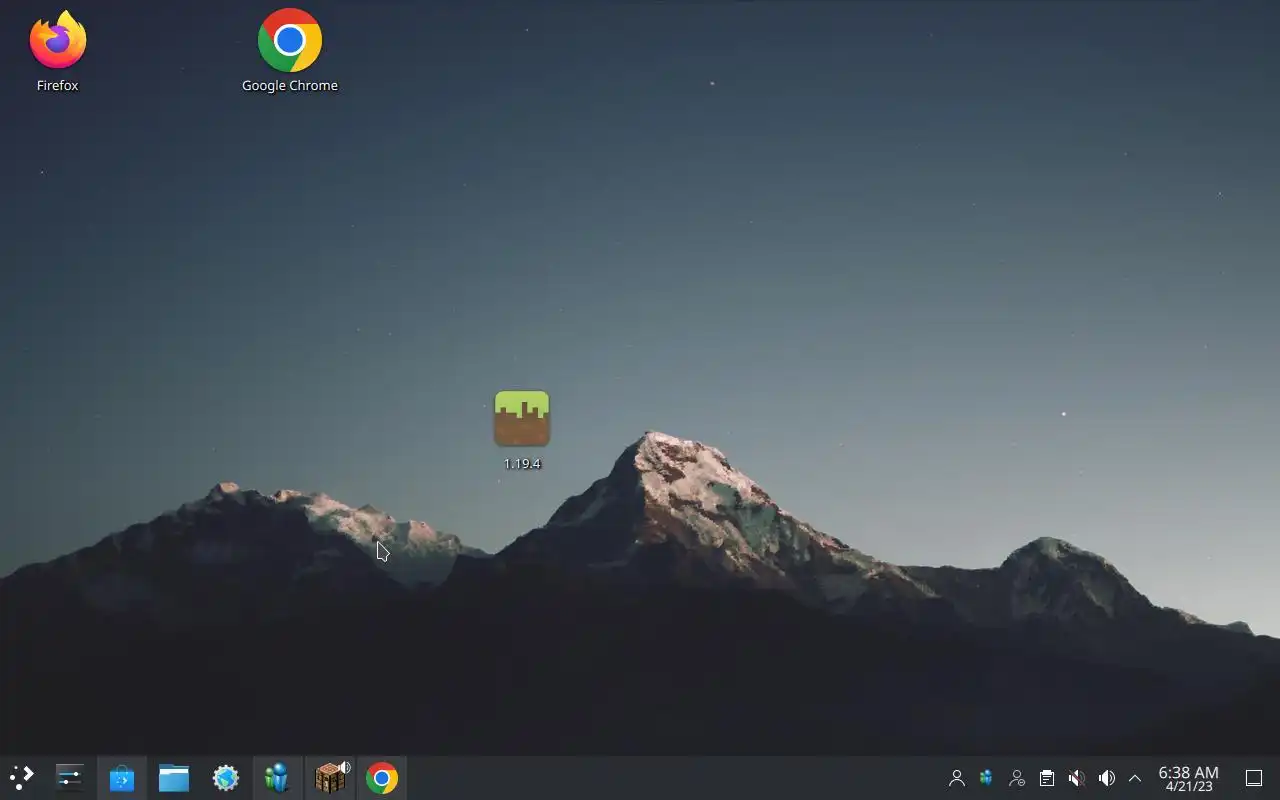Open Google Chrome from the taskbar
This screenshot has width=1280, height=800.
382,778
